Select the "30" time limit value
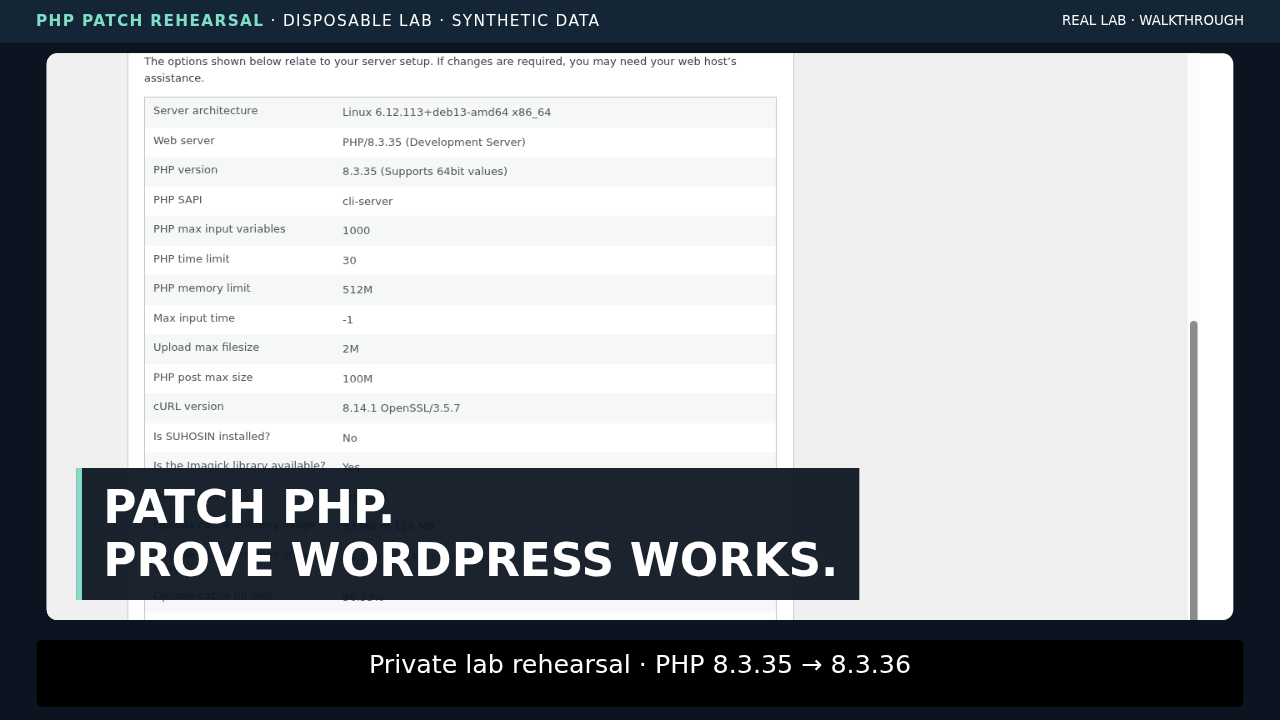The width and height of the screenshot is (1280, 720). pyautogui.click(x=349, y=261)
